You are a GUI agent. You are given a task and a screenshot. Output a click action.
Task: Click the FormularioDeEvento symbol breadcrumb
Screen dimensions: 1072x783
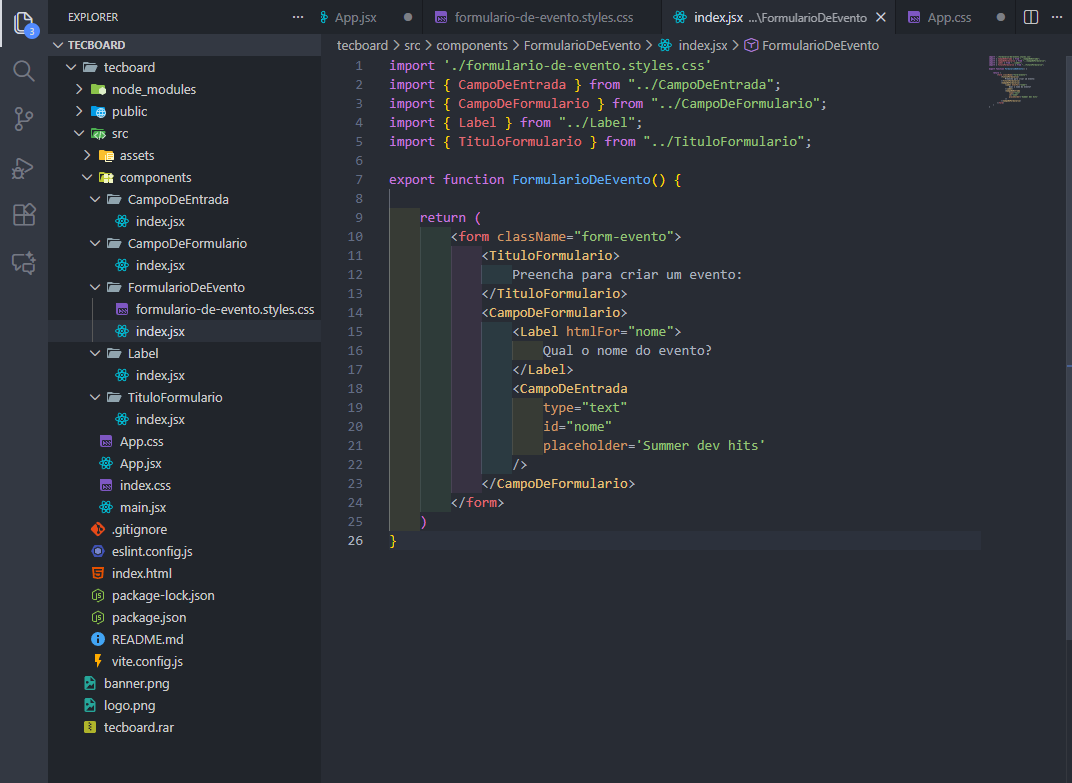tap(820, 45)
